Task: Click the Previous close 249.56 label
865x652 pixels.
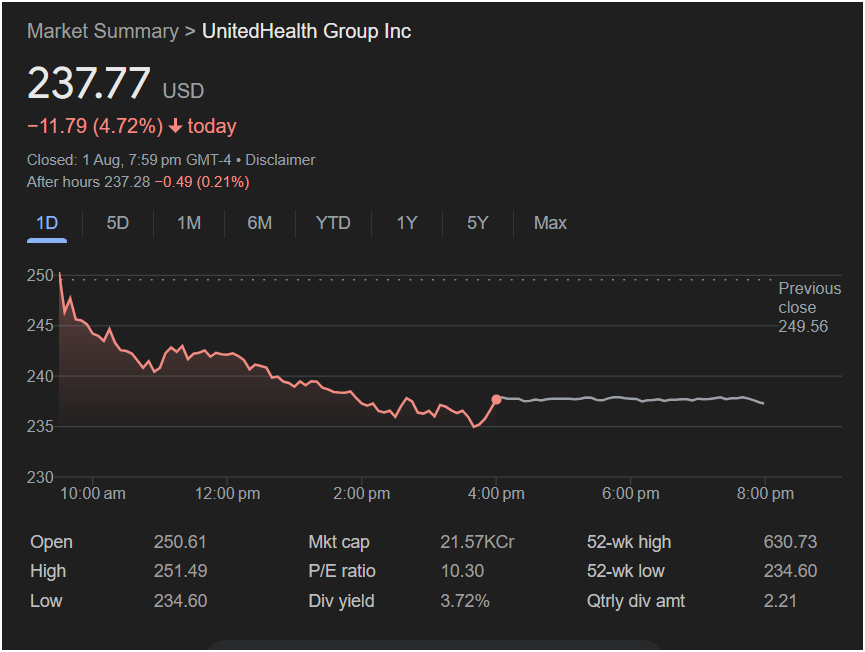Action: tap(809, 307)
